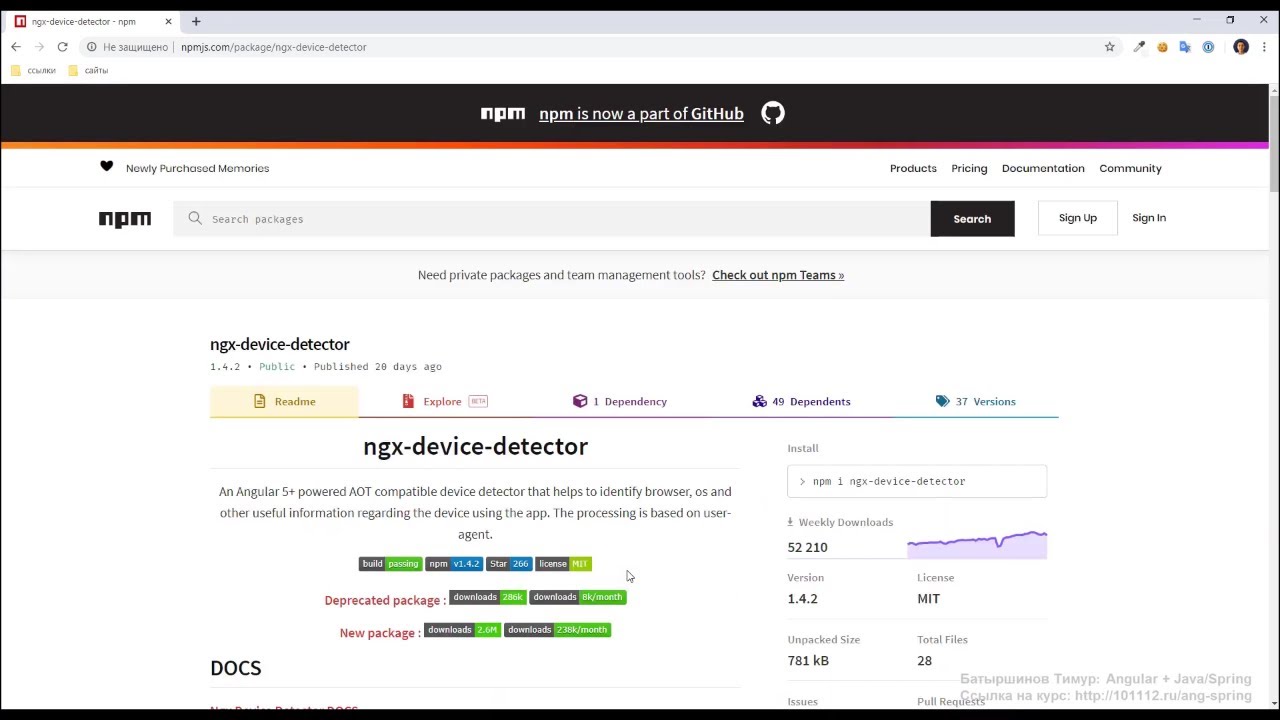Click the Sign In link
Screen dimensions: 1280x720
coord(1149,218)
